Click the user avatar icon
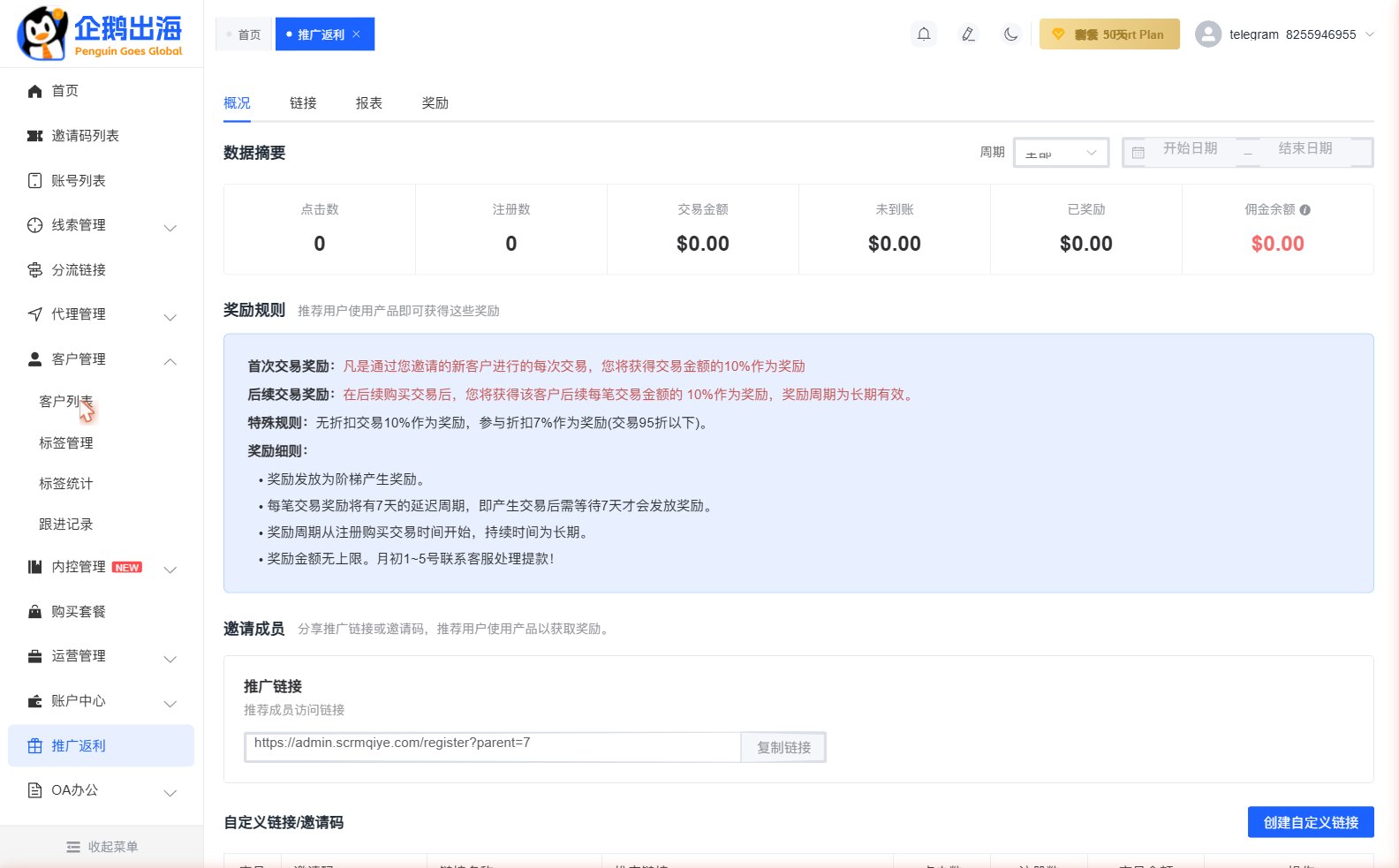The height and width of the screenshot is (868, 1399). [x=1208, y=34]
